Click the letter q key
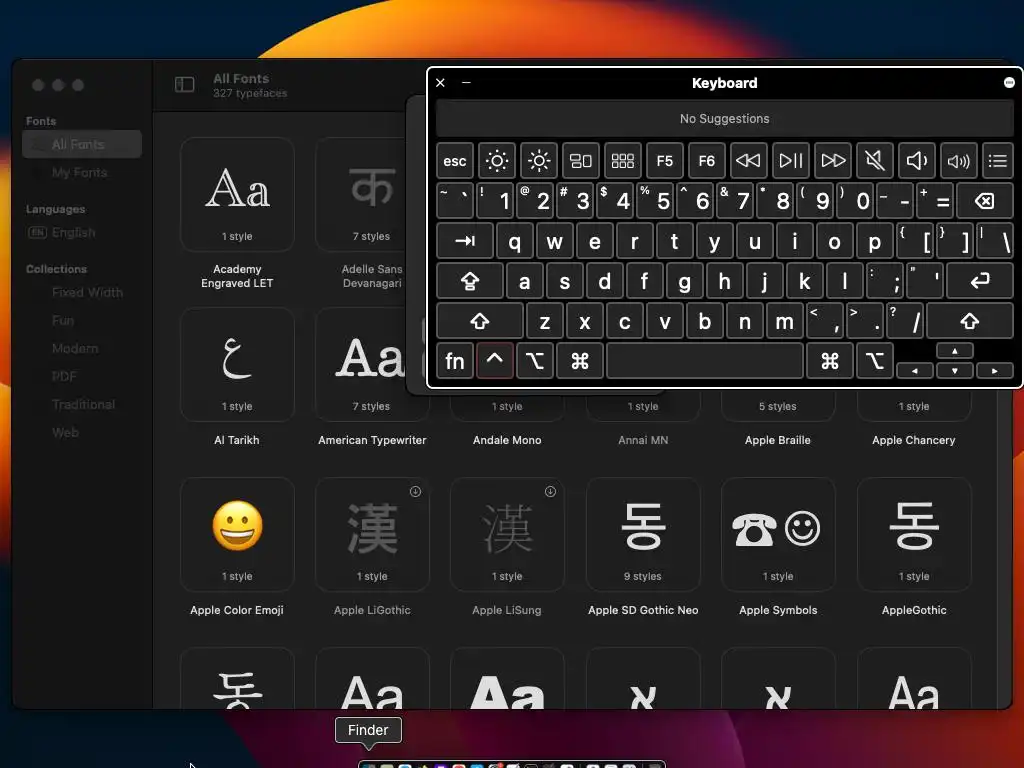The image size is (1024, 768). 515,241
